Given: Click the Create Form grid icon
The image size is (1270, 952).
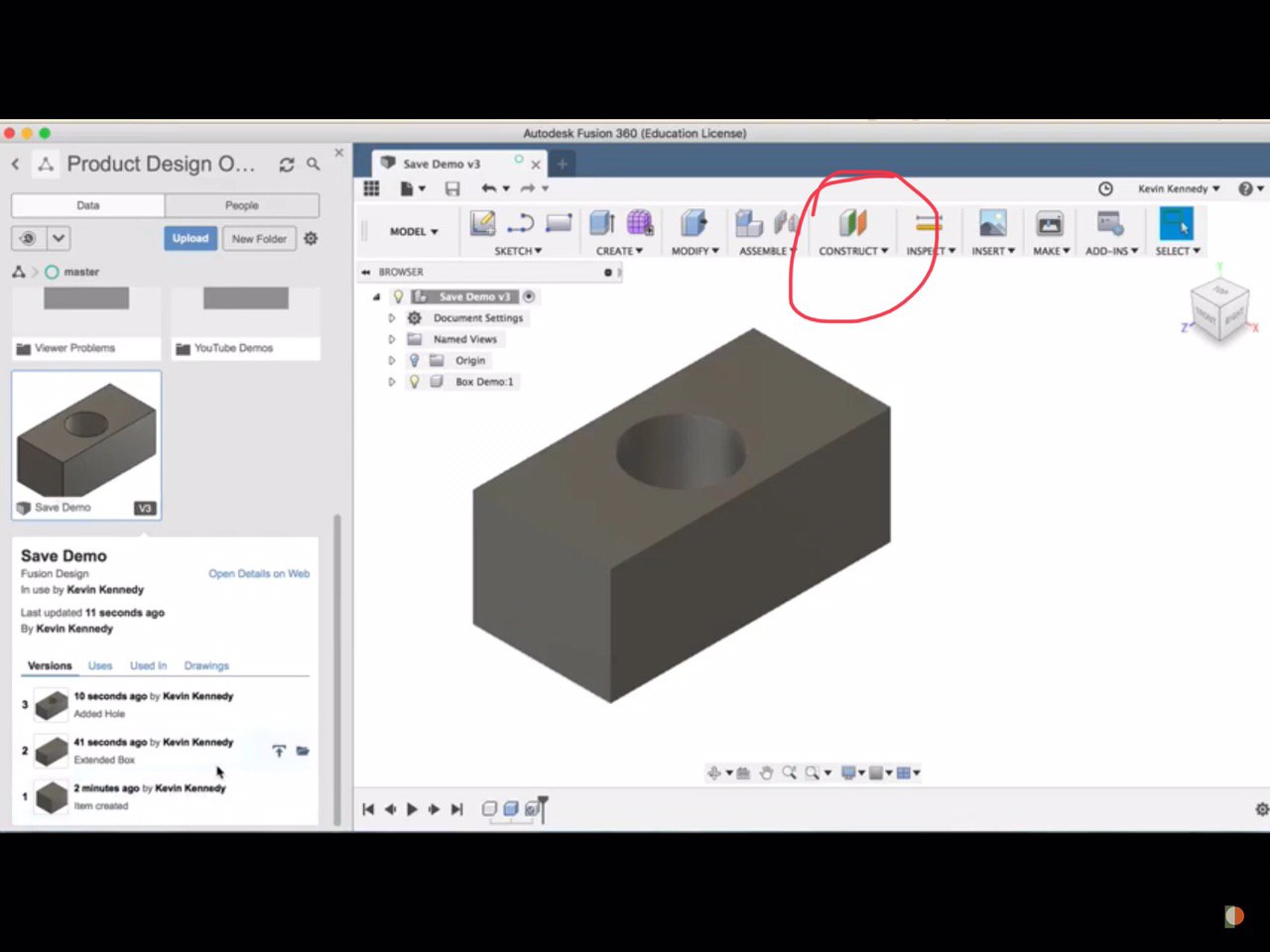Looking at the screenshot, I should tap(640, 223).
